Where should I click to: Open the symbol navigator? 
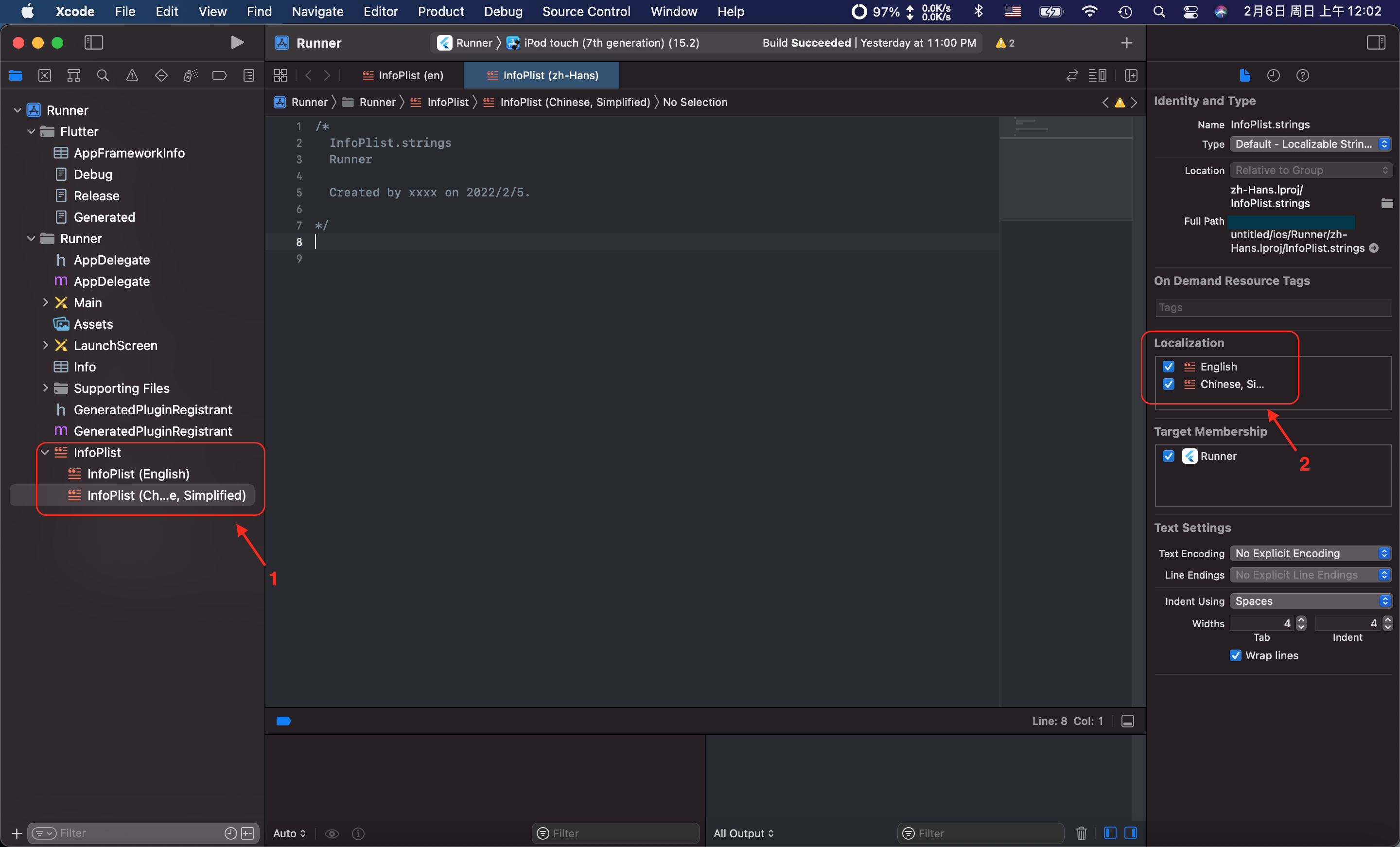click(74, 75)
